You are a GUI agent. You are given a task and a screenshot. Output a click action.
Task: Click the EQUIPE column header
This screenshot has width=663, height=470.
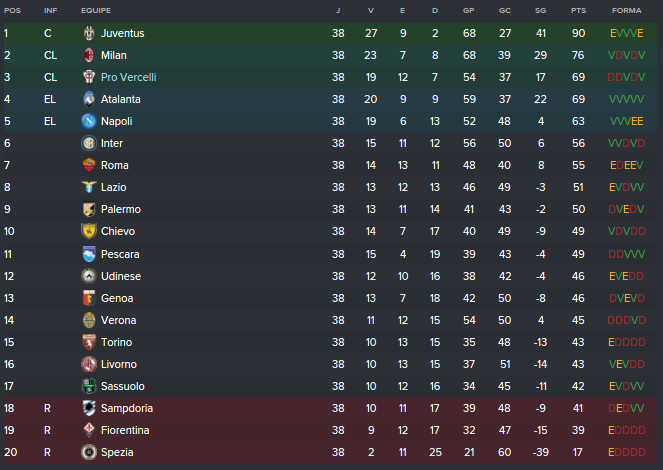(97, 10)
